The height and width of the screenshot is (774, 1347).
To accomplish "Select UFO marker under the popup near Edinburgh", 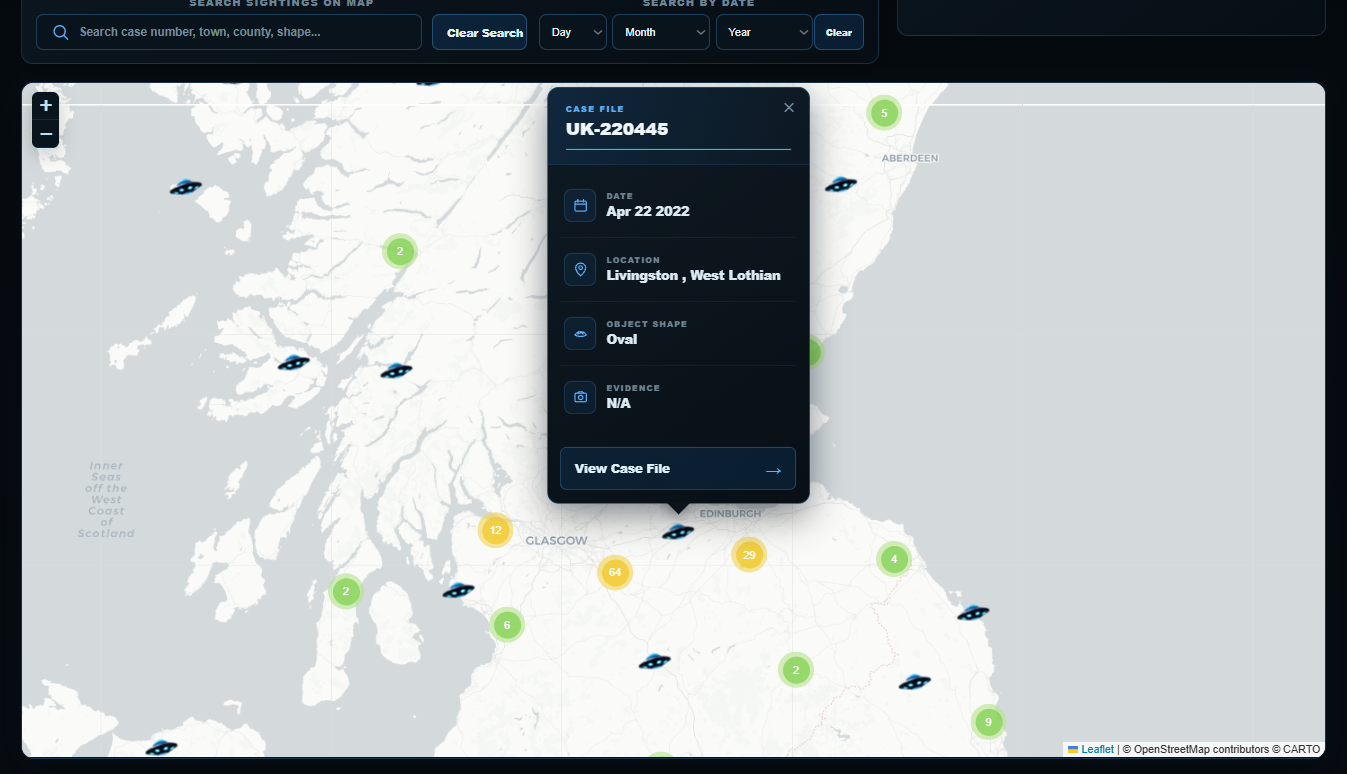I will coord(678,532).
